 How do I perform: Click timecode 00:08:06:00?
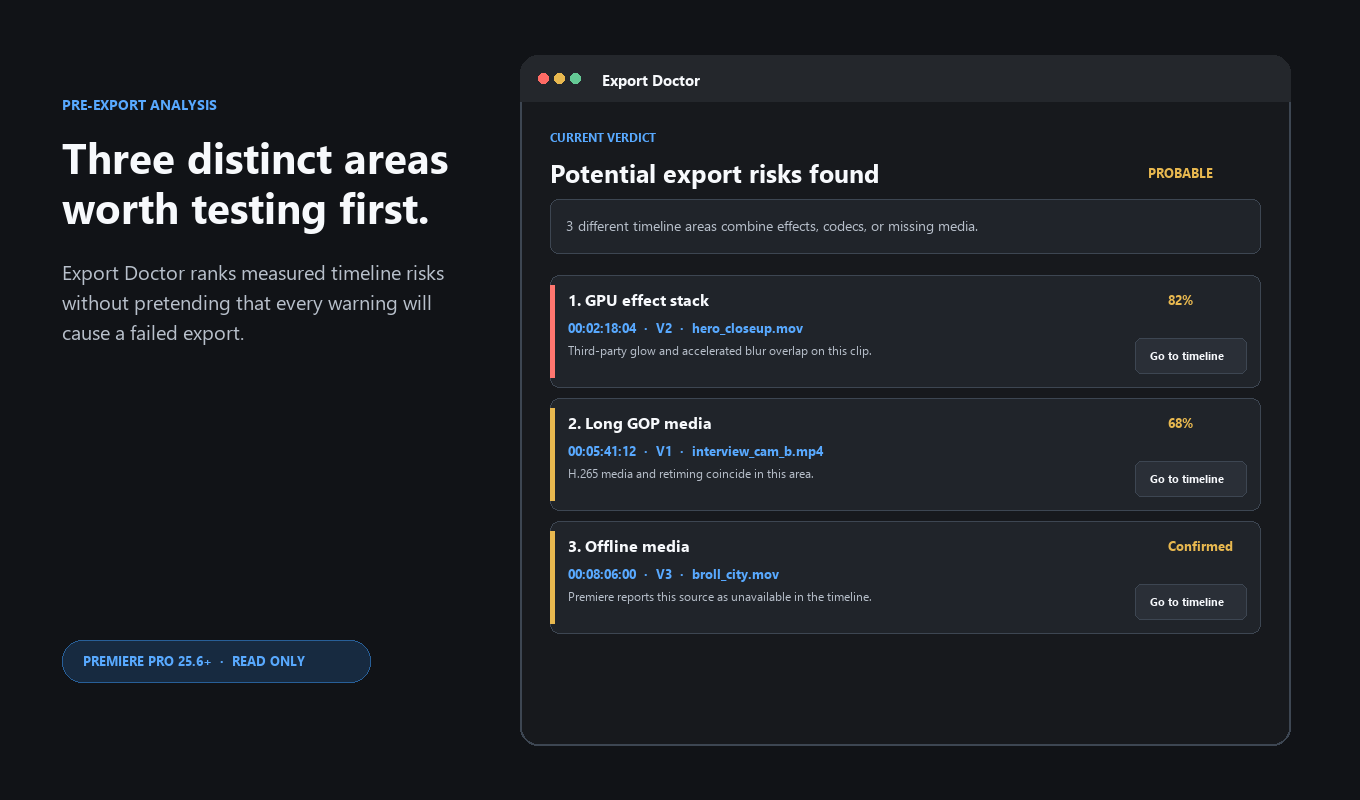click(x=602, y=574)
